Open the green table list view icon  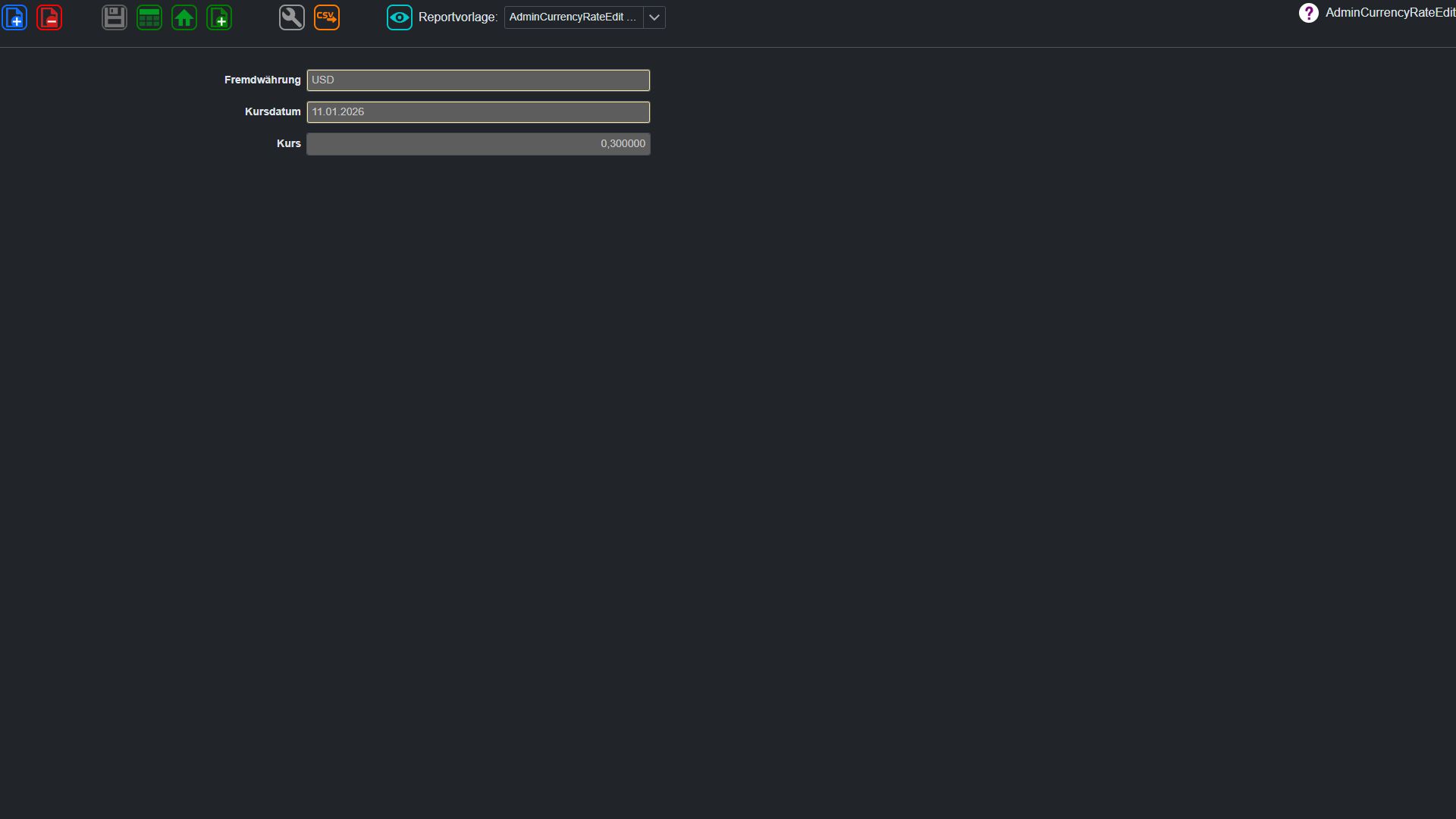pyautogui.click(x=149, y=17)
